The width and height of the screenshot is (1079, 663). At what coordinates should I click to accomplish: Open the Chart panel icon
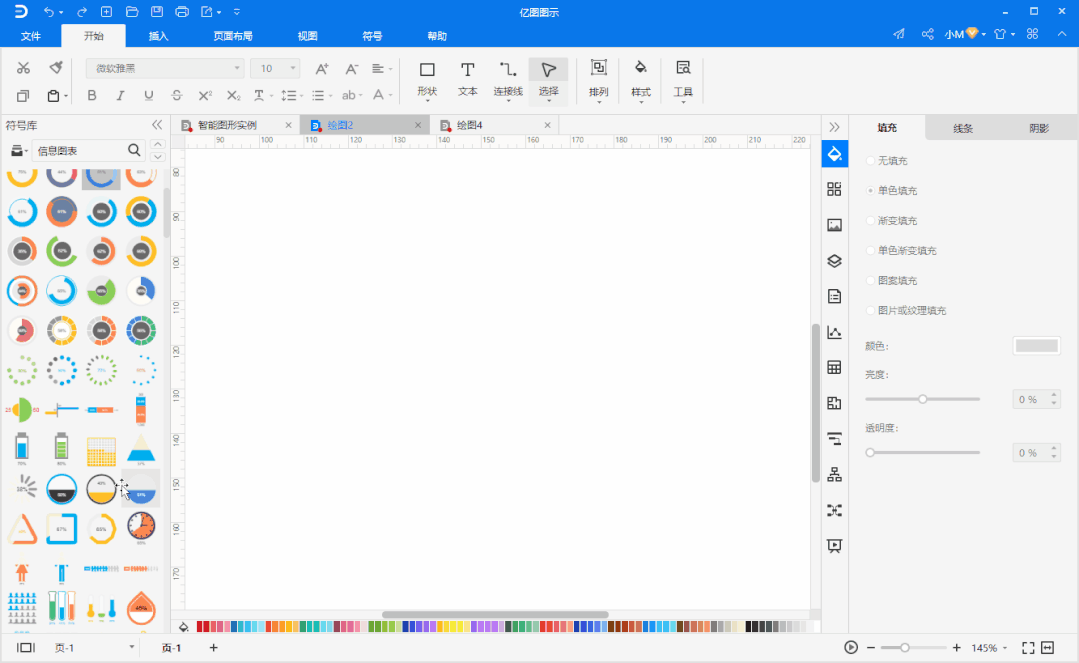[834, 332]
